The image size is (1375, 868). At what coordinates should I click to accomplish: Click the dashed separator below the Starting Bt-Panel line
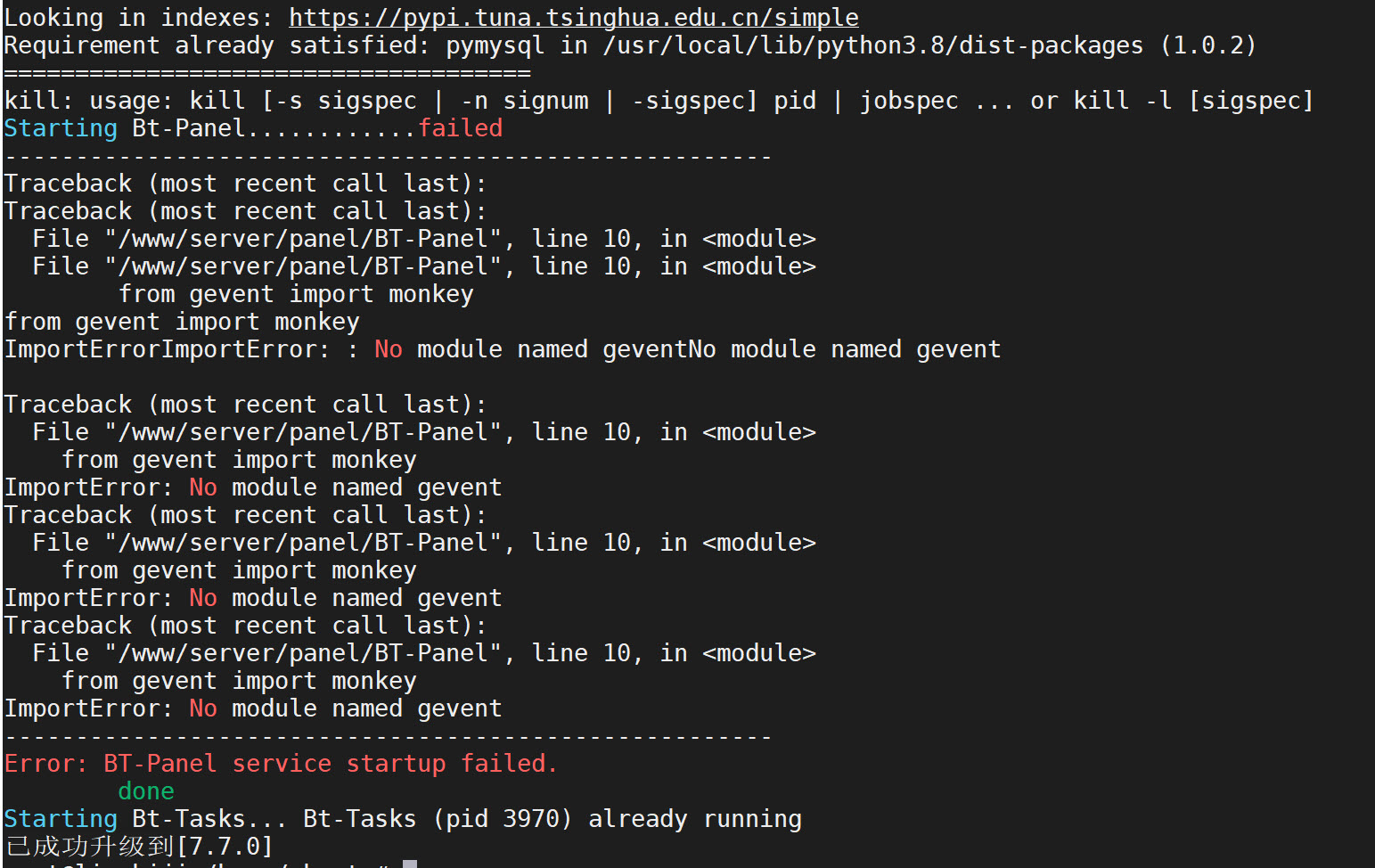click(388, 157)
